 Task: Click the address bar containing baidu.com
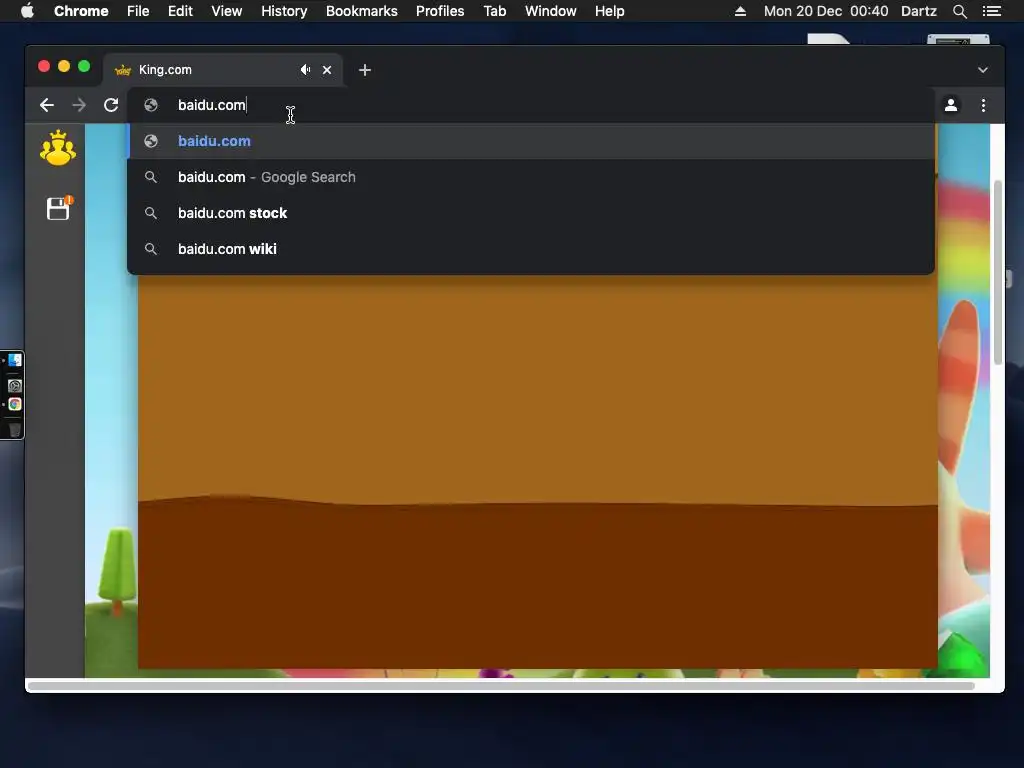point(531,105)
